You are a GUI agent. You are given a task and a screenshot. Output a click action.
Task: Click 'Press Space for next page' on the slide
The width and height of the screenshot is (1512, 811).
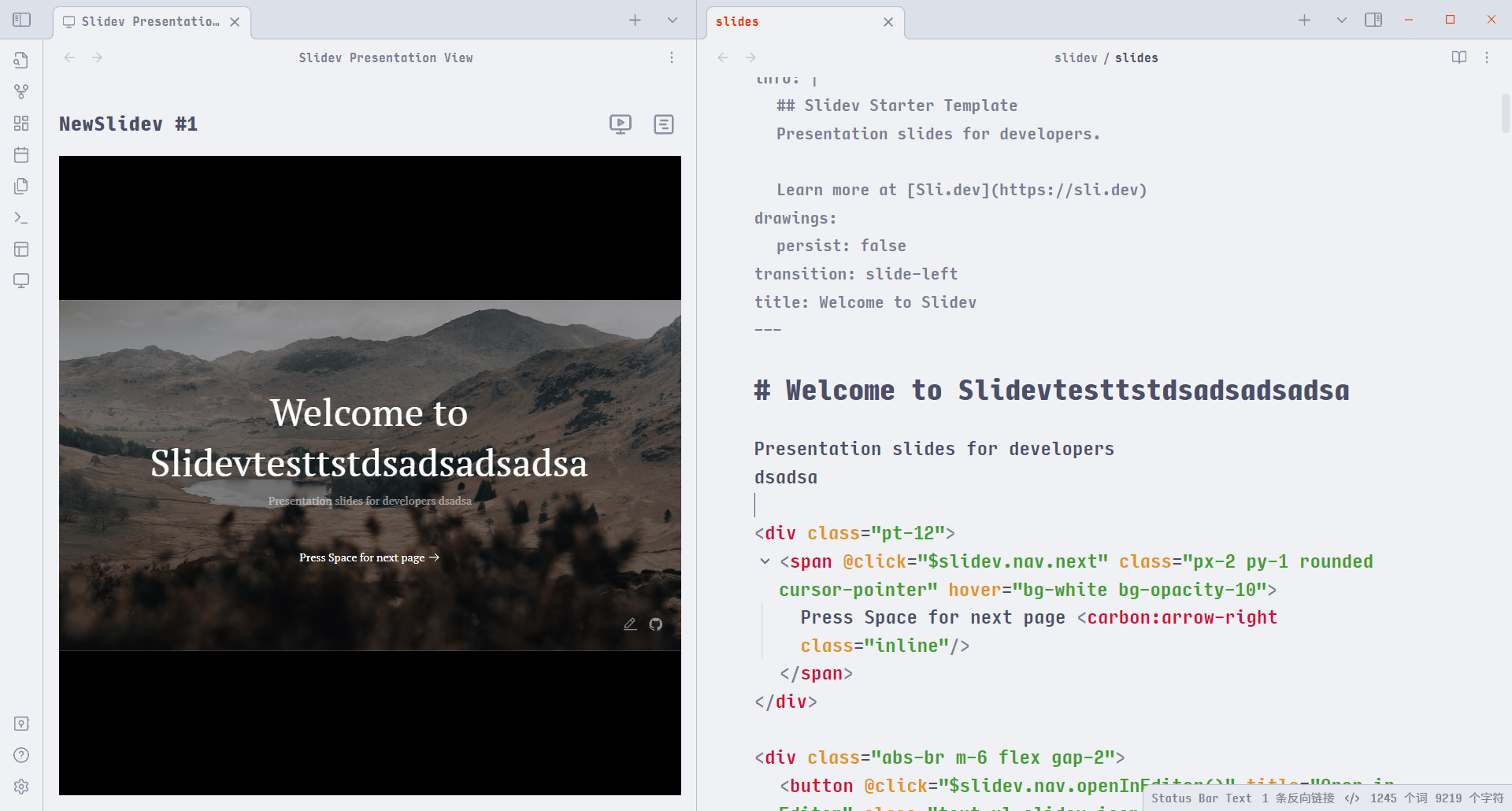click(x=369, y=557)
